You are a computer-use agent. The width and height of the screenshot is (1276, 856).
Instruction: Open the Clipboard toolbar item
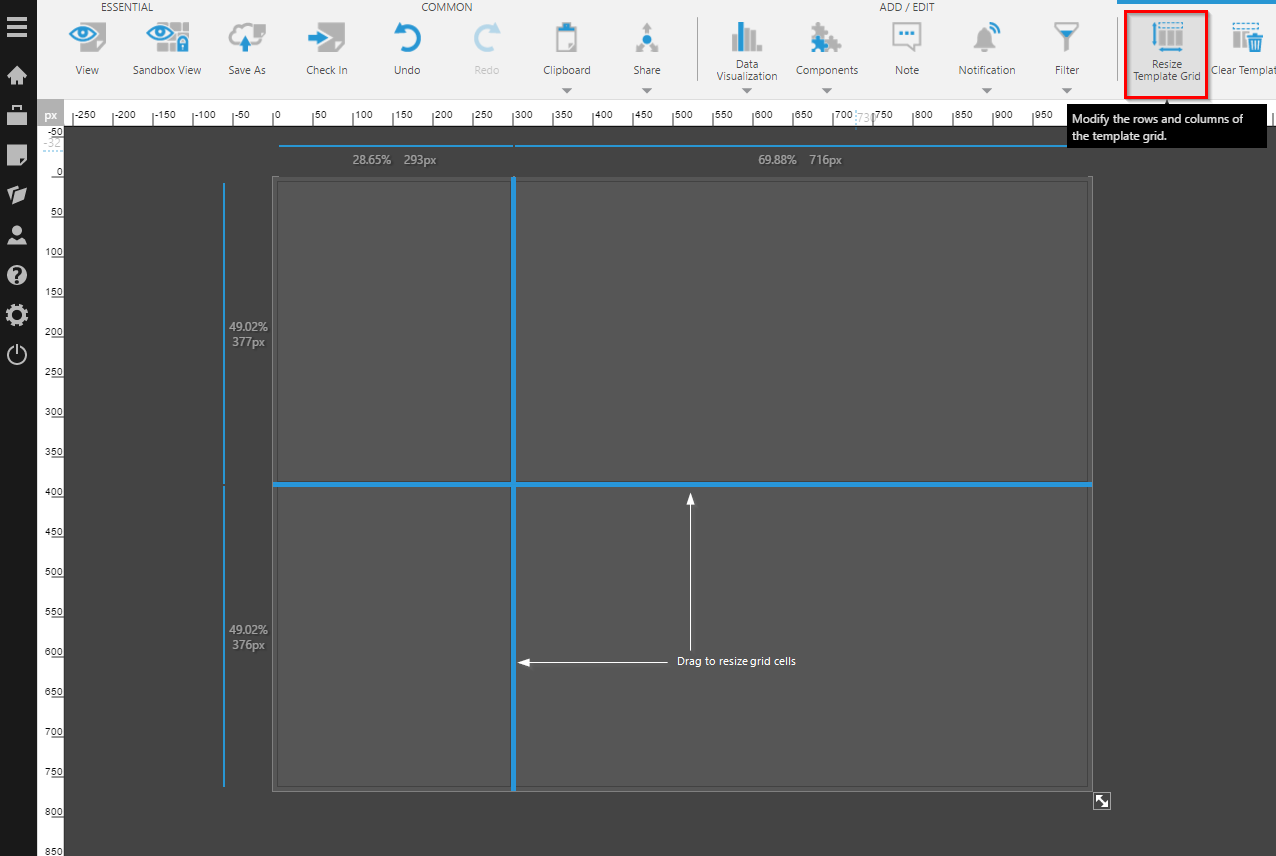pos(567,49)
